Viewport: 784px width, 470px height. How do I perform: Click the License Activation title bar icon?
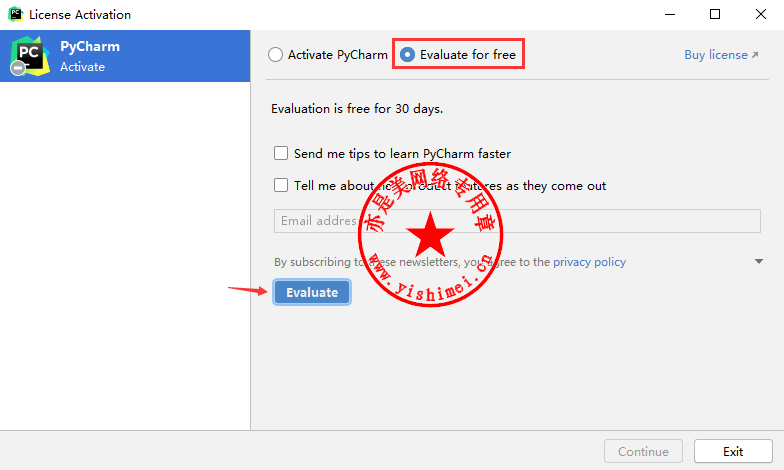tap(16, 14)
